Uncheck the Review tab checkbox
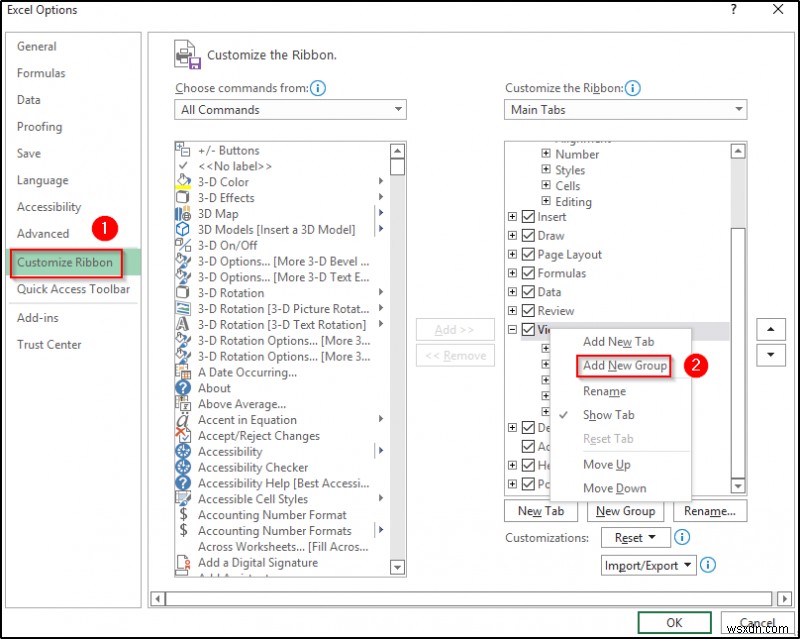The width and height of the screenshot is (800, 639). 527,311
